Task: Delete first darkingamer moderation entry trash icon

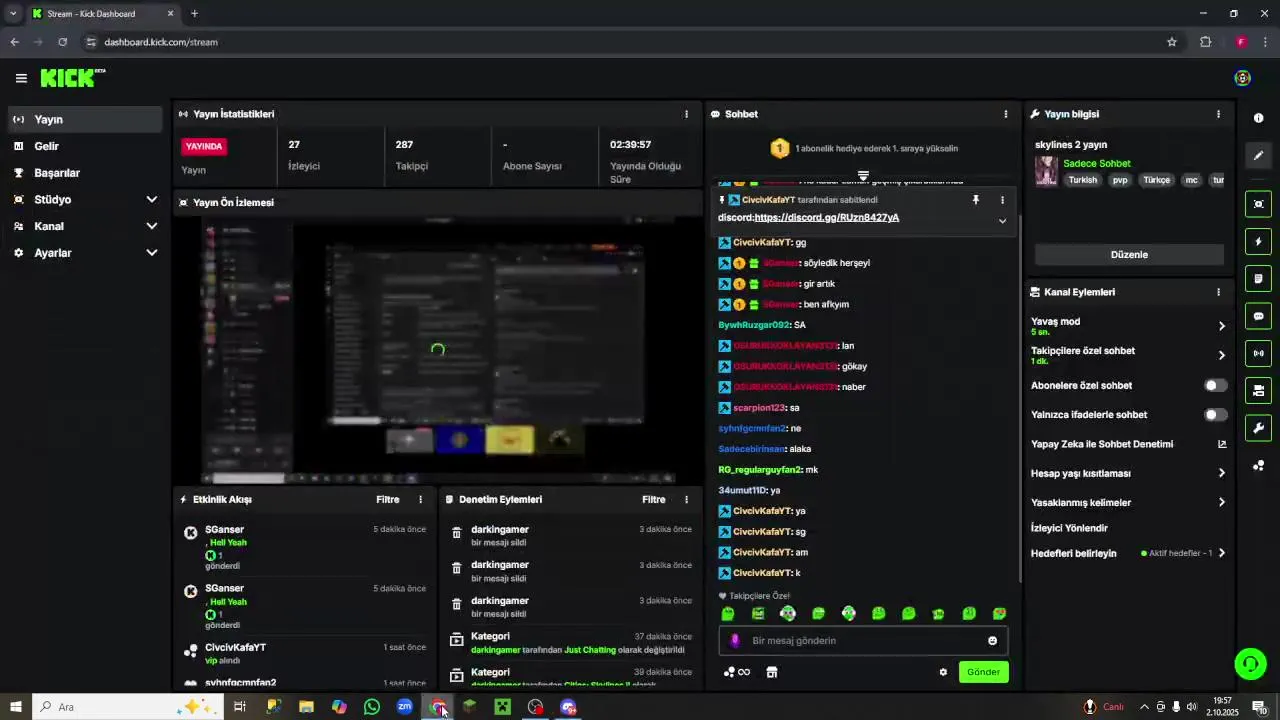Action: pyautogui.click(x=456, y=533)
